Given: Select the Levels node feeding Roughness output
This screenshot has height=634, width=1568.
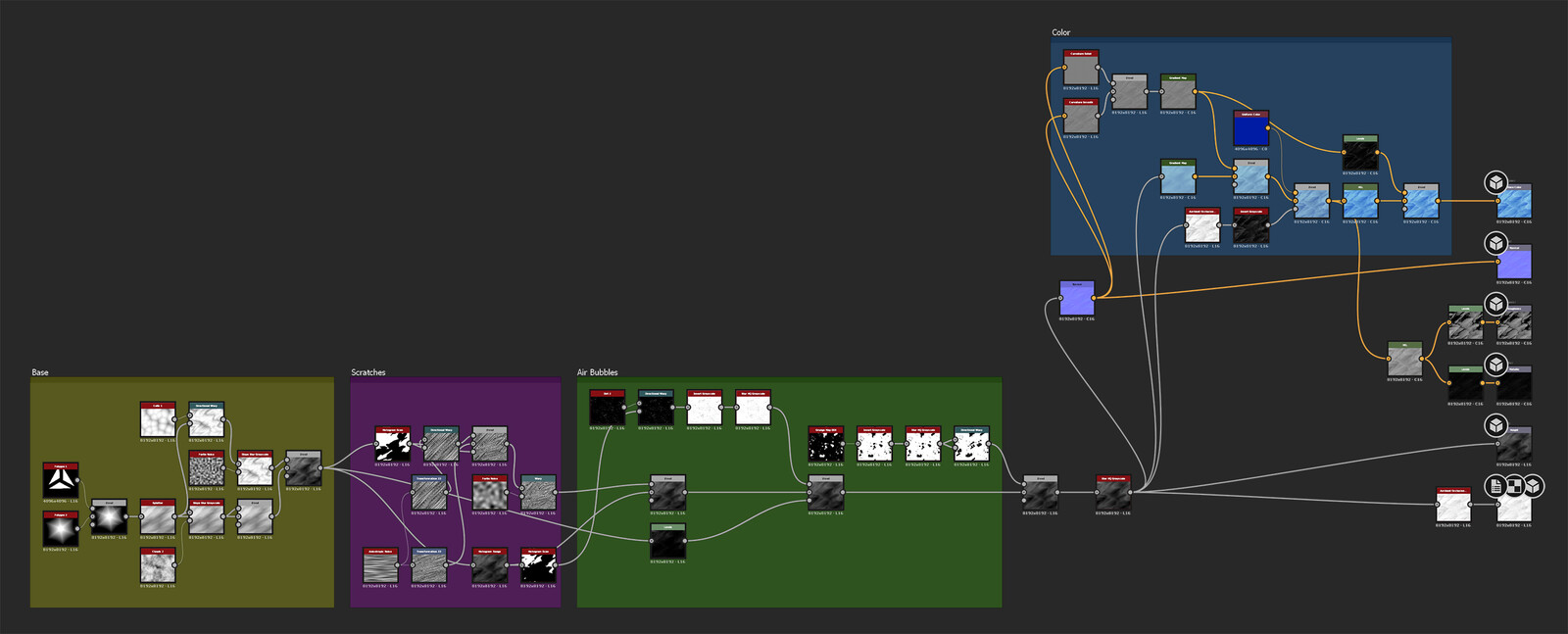Looking at the screenshot, I should (1465, 322).
